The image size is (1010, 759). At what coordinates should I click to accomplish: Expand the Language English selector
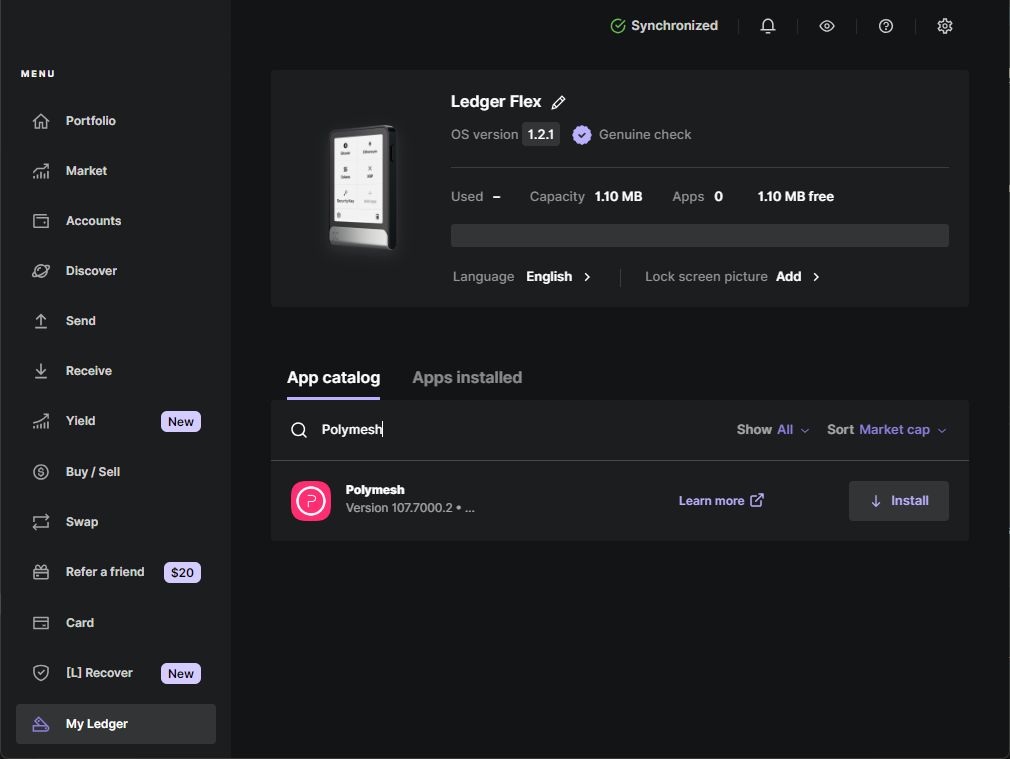pyautogui.click(x=559, y=277)
